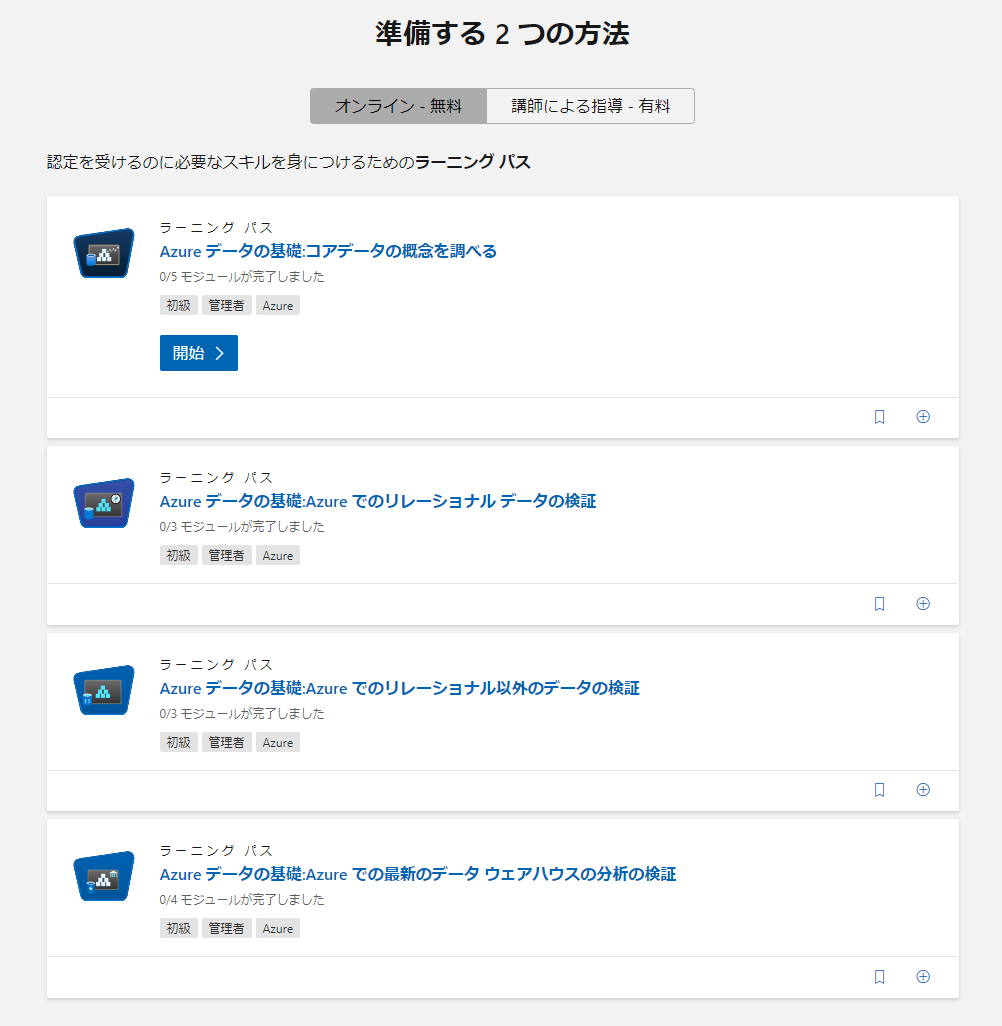This screenshot has height=1026, width=1002.
Task: Click the 開始 button
Action: coord(198,353)
